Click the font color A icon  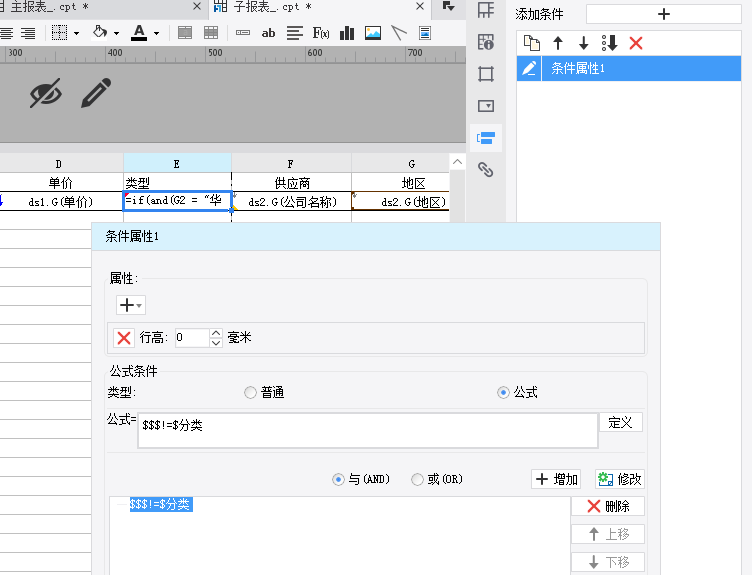pyautogui.click(x=139, y=33)
